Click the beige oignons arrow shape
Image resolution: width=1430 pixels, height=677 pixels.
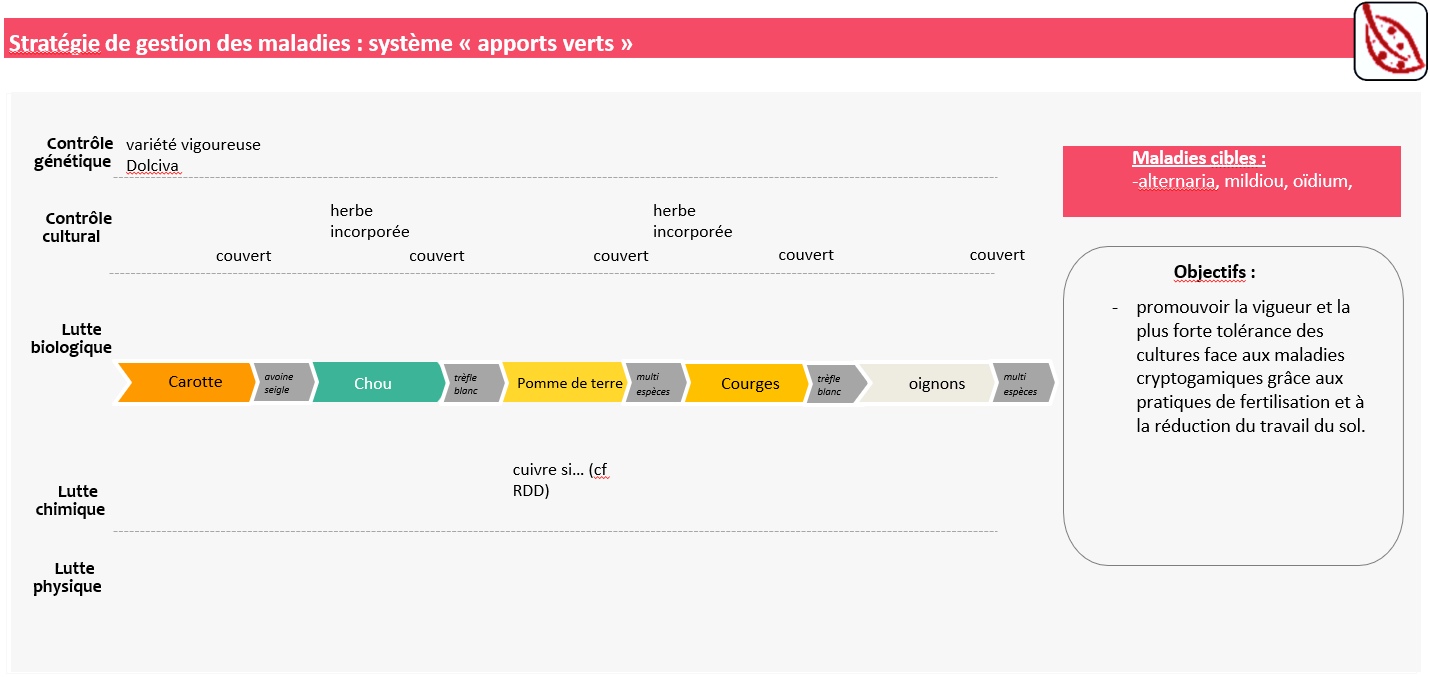930,383
